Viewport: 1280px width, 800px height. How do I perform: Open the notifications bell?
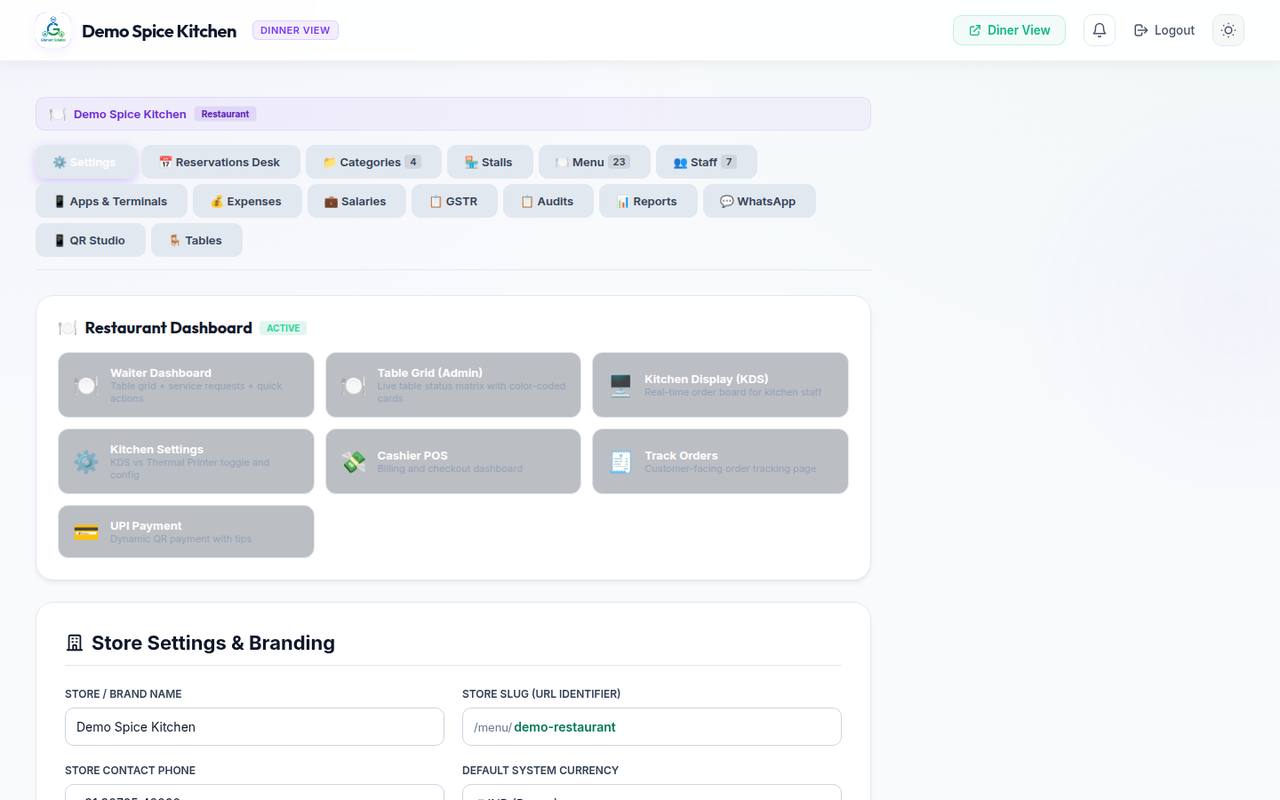tap(1099, 30)
